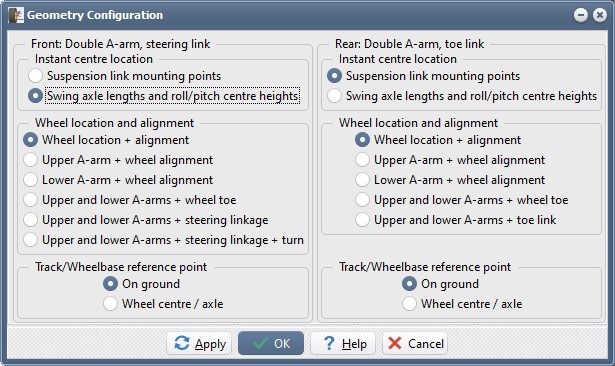Choose rear Upper and lower A-arms + toe link
Image resolution: width=615 pixels, height=366 pixels.
pos(455,220)
